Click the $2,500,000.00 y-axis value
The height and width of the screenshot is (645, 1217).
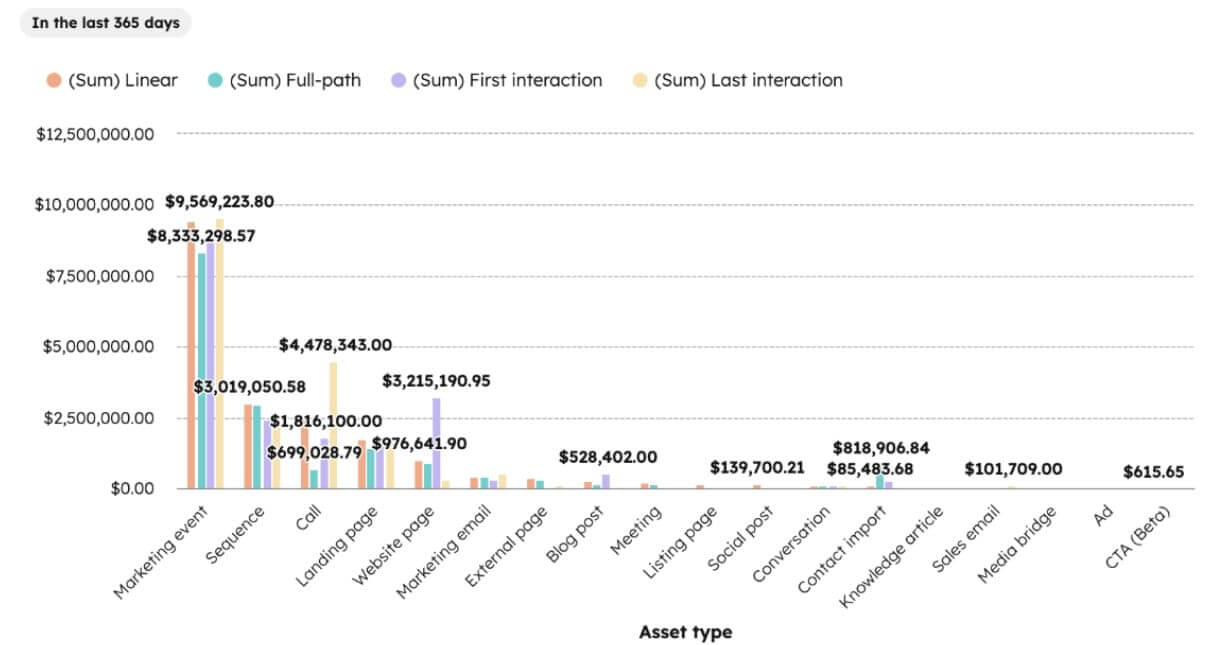coord(100,418)
